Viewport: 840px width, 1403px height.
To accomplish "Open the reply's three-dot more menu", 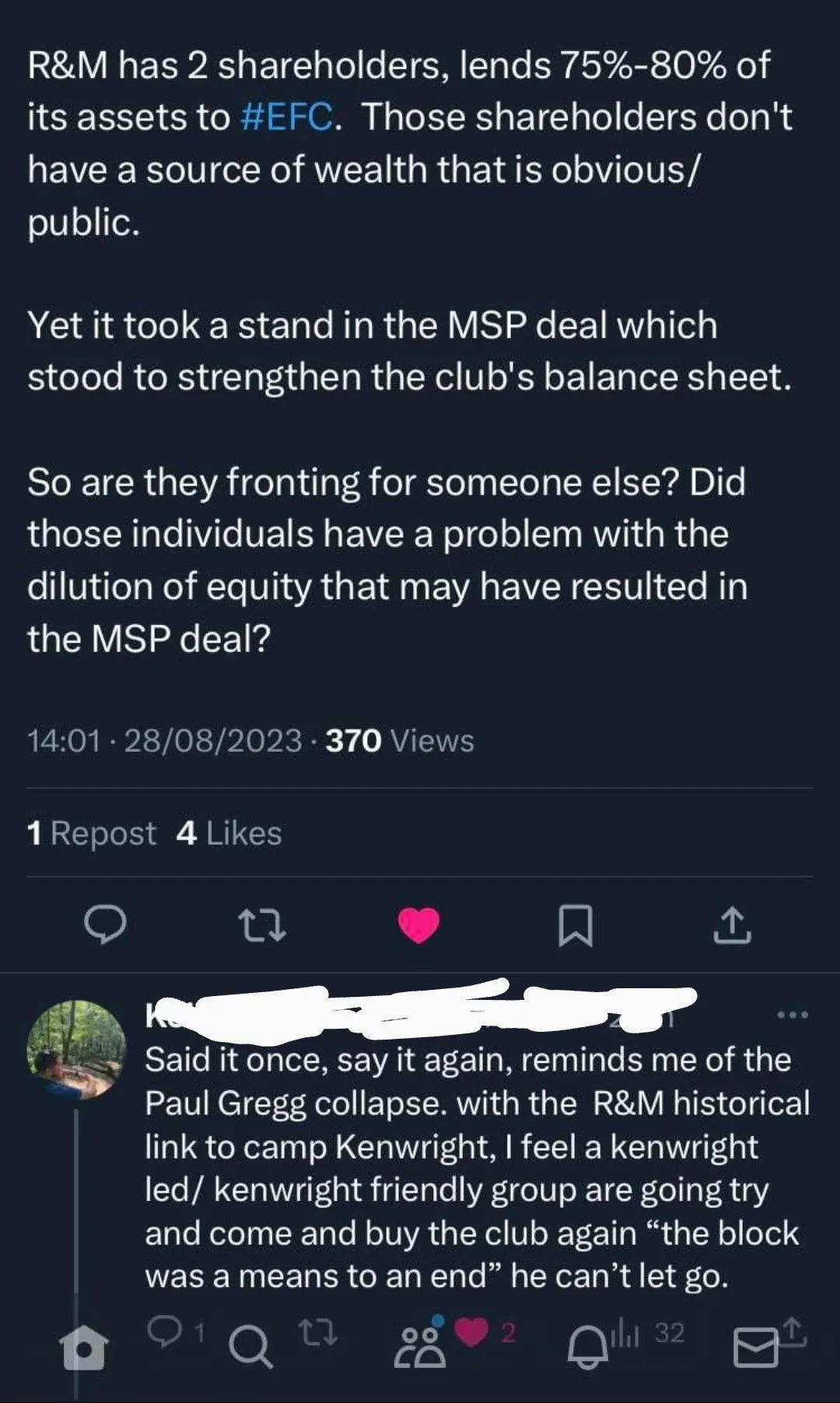I will click(x=793, y=1015).
